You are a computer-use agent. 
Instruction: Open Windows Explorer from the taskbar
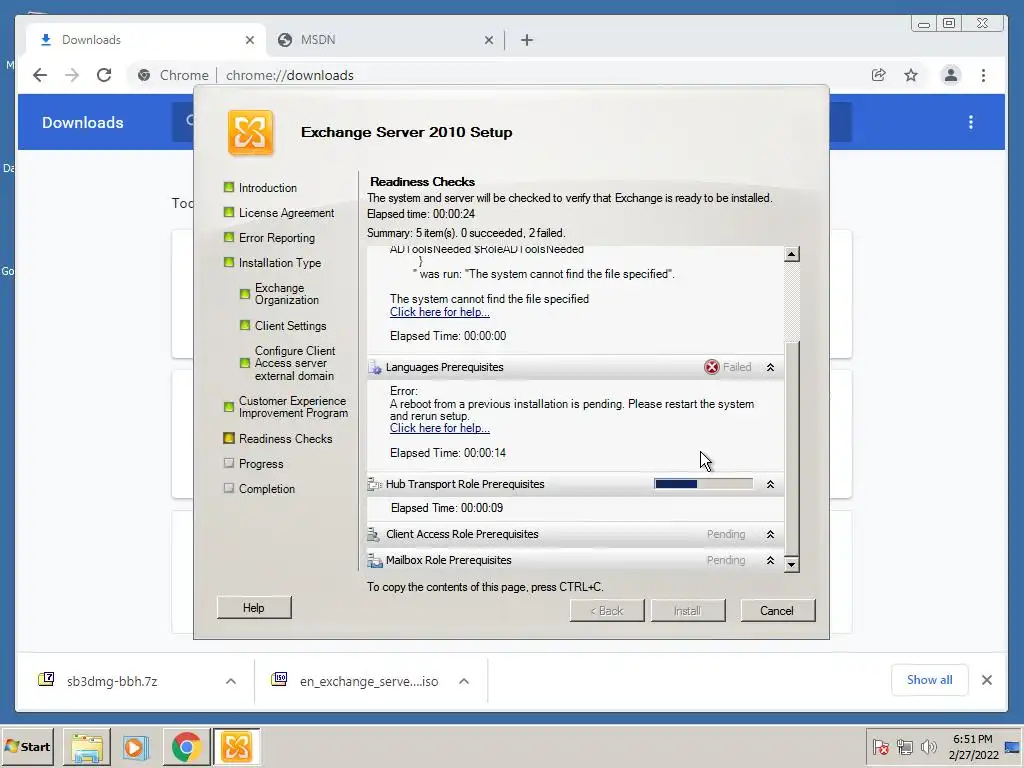87,747
